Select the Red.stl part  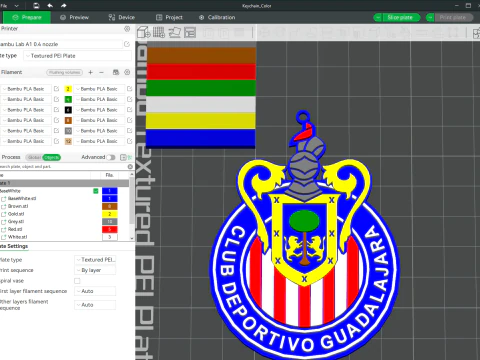point(15,229)
